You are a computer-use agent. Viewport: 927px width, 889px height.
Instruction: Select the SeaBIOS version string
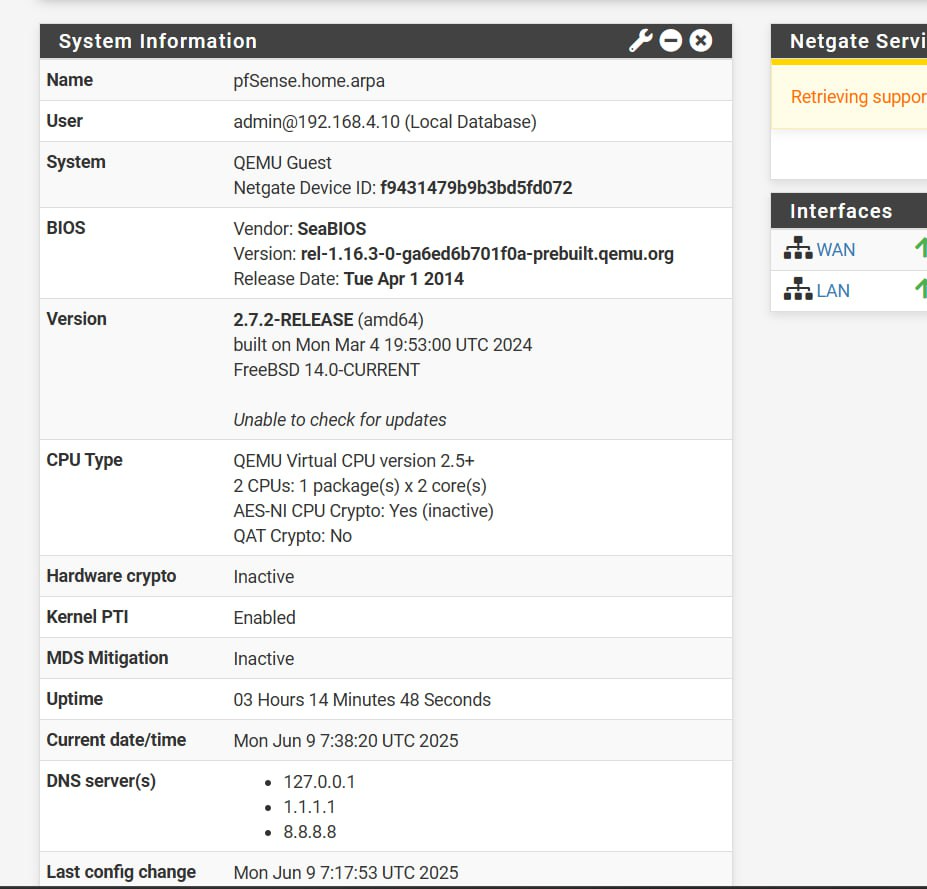[x=487, y=254]
